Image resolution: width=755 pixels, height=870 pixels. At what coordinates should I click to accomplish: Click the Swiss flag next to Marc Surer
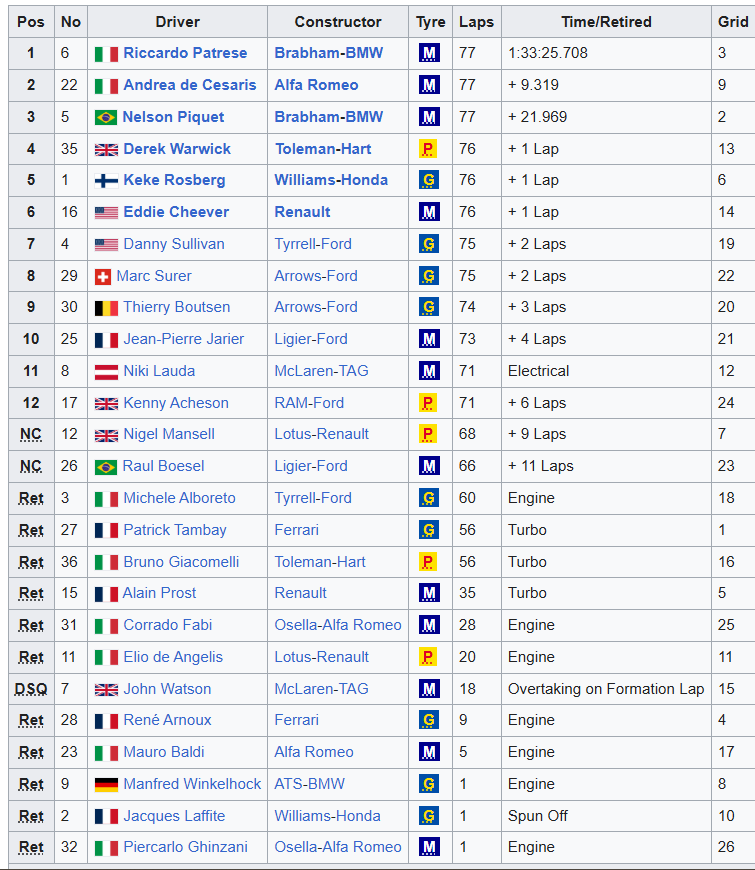pyautogui.click(x=103, y=277)
